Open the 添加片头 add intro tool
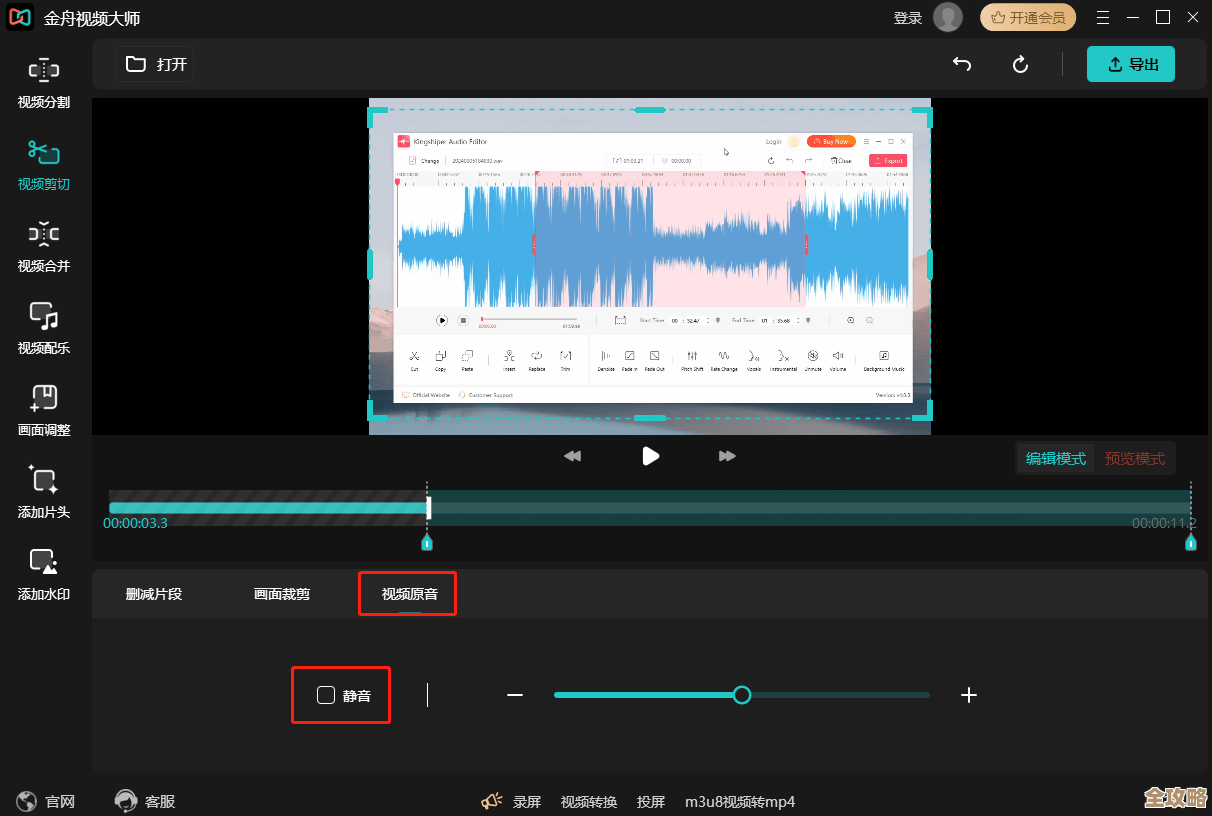This screenshot has width=1212, height=816. point(44,492)
